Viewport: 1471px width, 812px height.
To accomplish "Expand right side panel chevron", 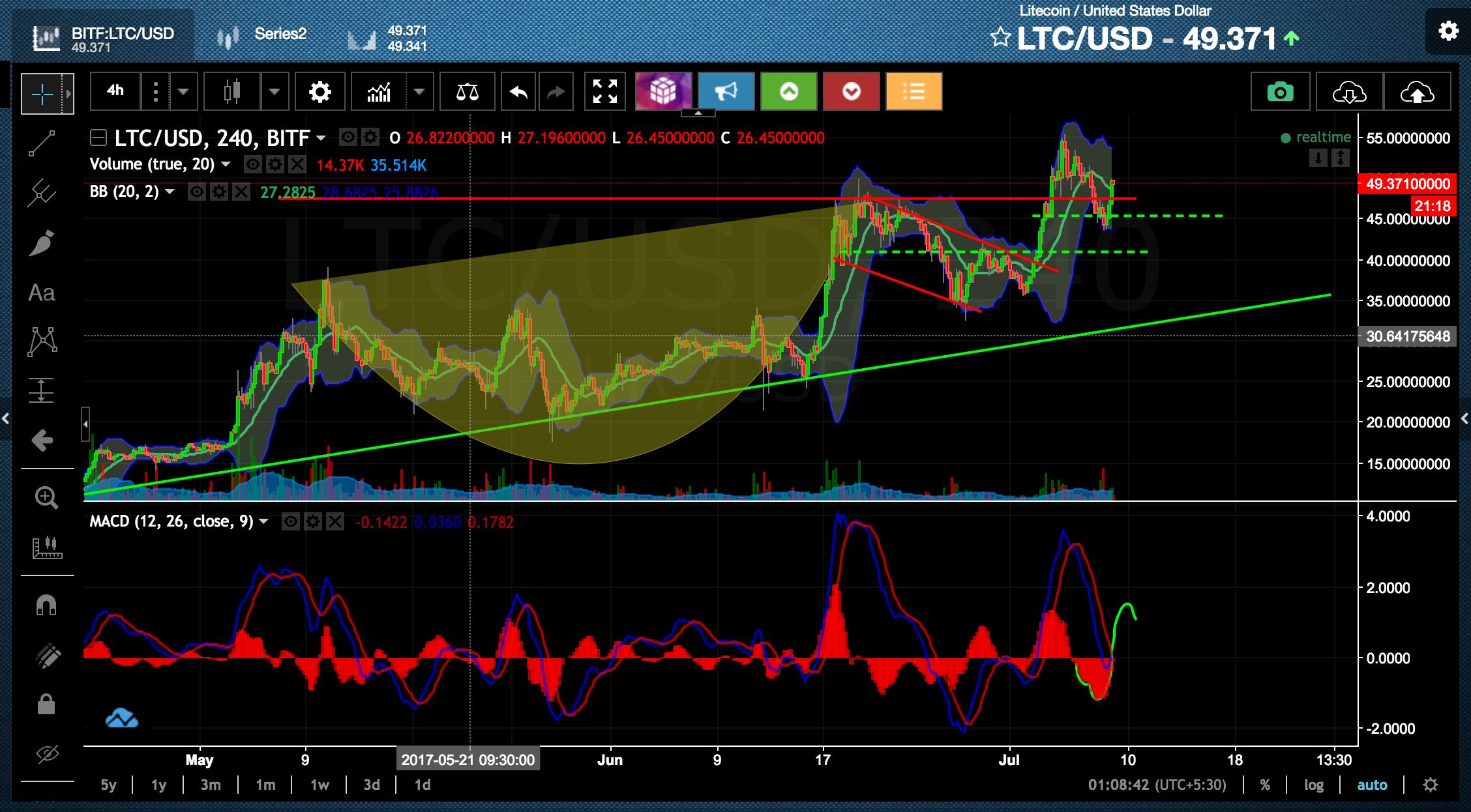I will [1465, 418].
